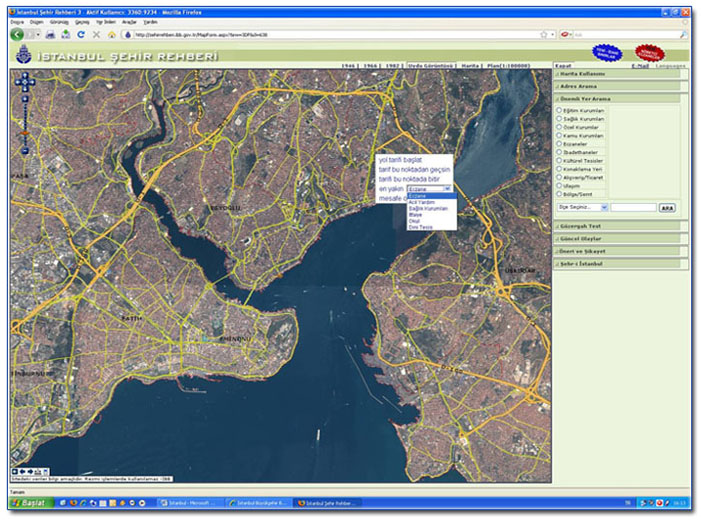Click the Print icon in Firefox toolbar

[51, 34]
